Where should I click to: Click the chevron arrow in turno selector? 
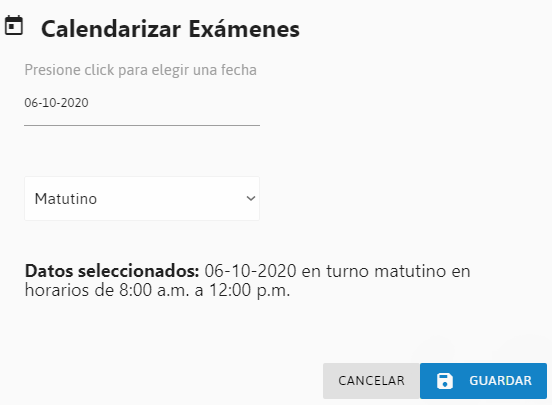(x=251, y=199)
